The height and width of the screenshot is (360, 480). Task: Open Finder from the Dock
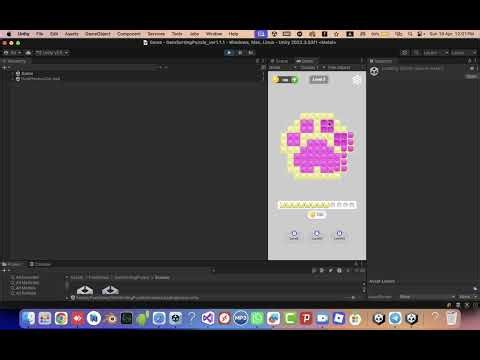pyautogui.click(x=29, y=318)
